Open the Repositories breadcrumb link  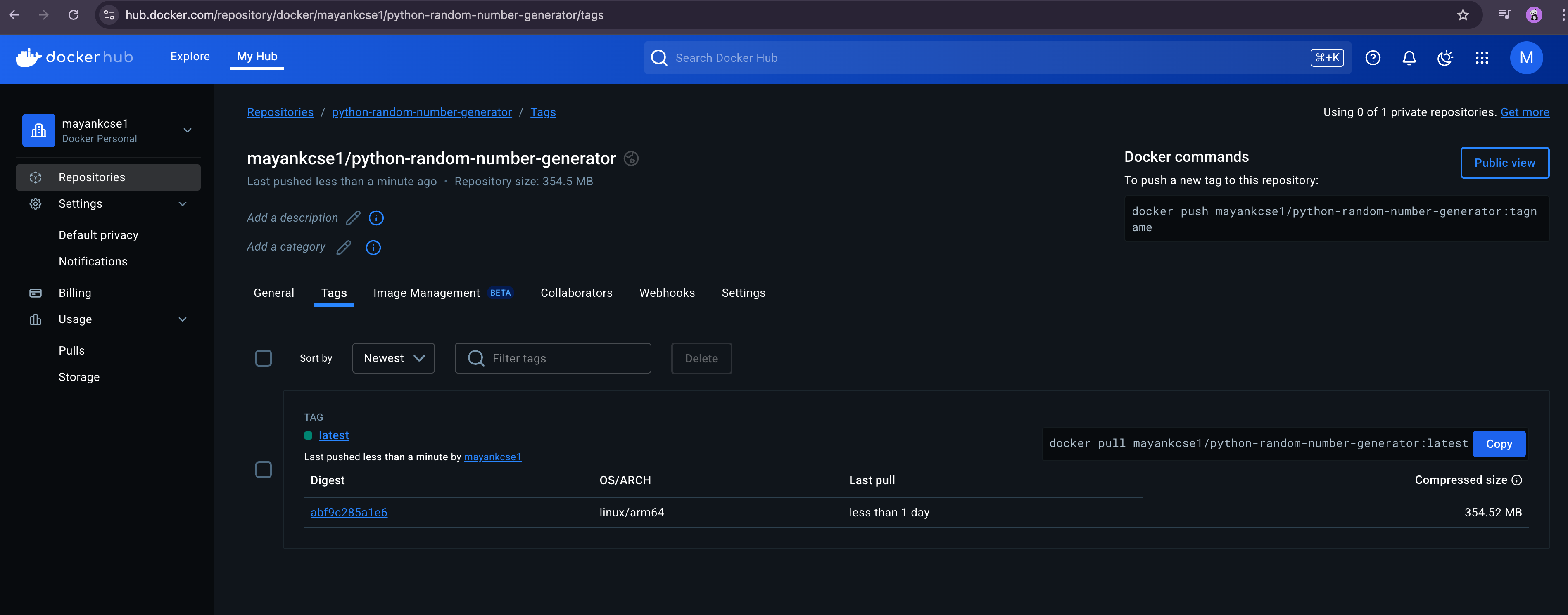280,112
